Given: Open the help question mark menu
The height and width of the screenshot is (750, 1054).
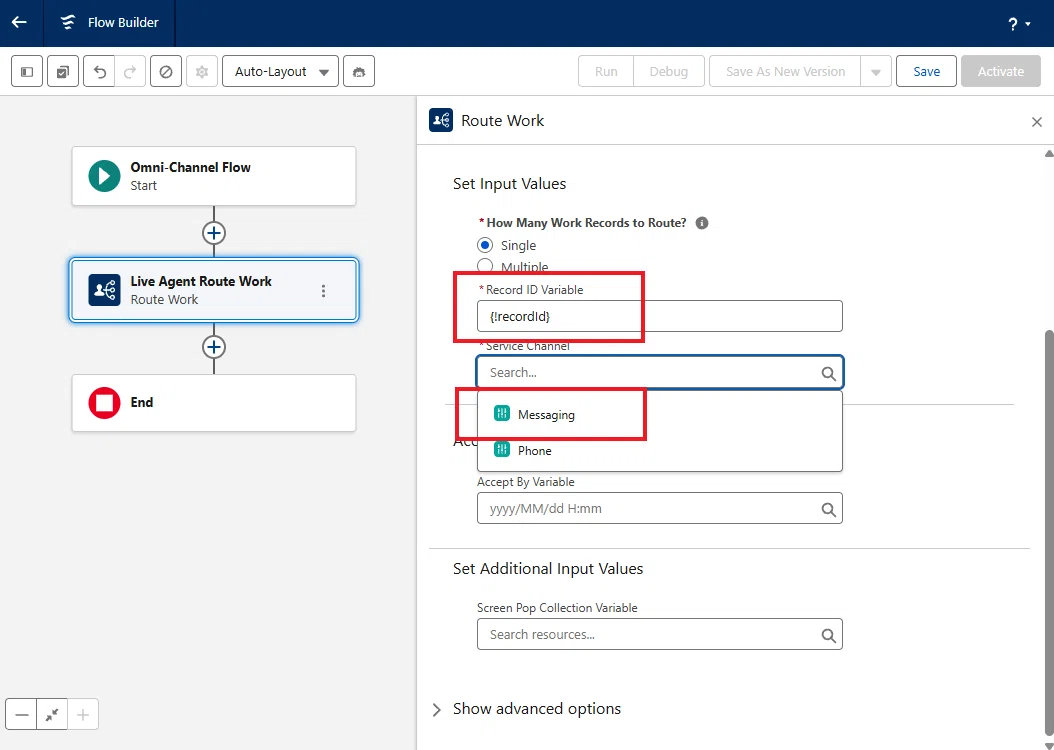Looking at the screenshot, I should tap(1018, 24).
